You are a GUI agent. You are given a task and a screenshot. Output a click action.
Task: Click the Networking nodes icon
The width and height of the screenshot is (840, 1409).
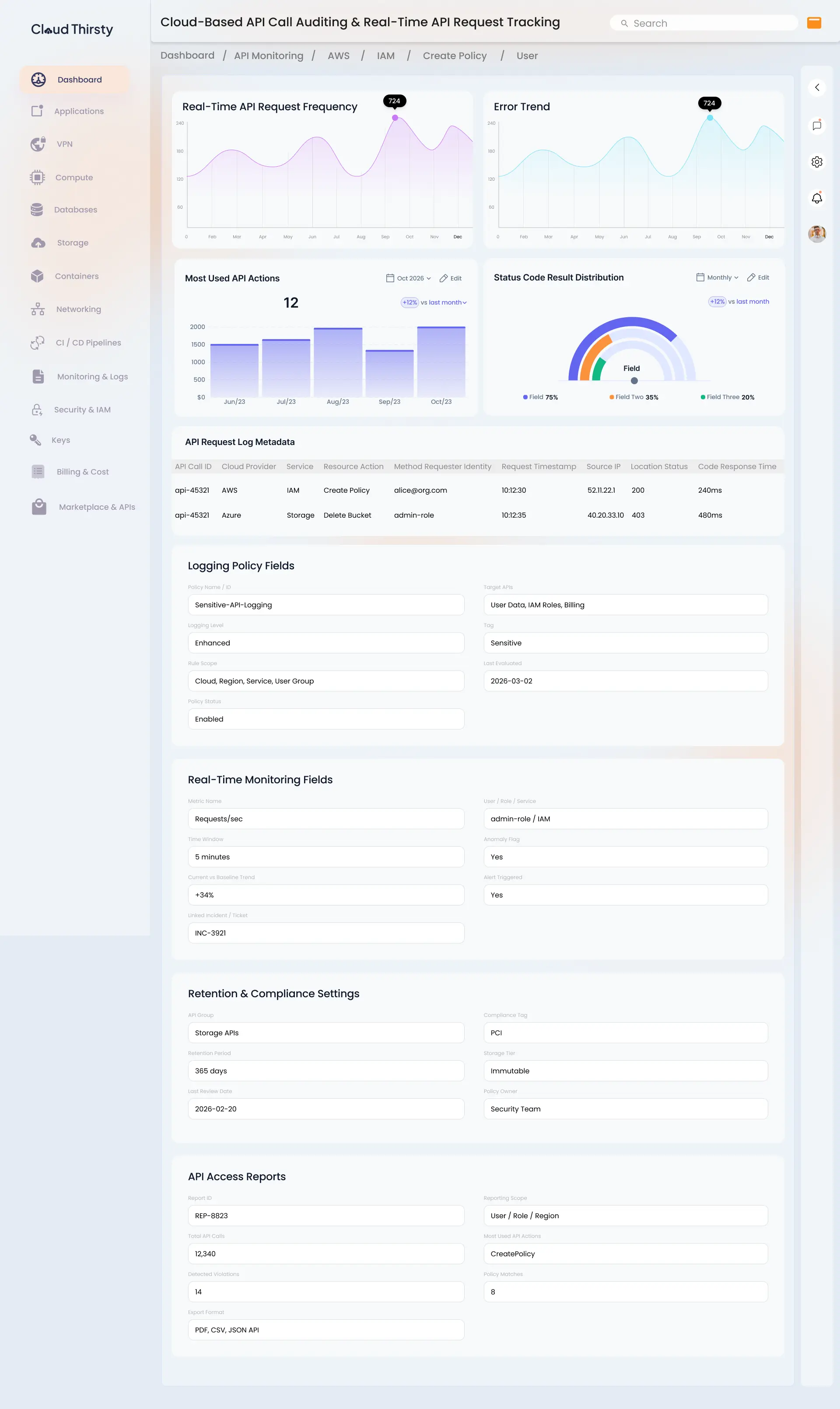click(37, 309)
